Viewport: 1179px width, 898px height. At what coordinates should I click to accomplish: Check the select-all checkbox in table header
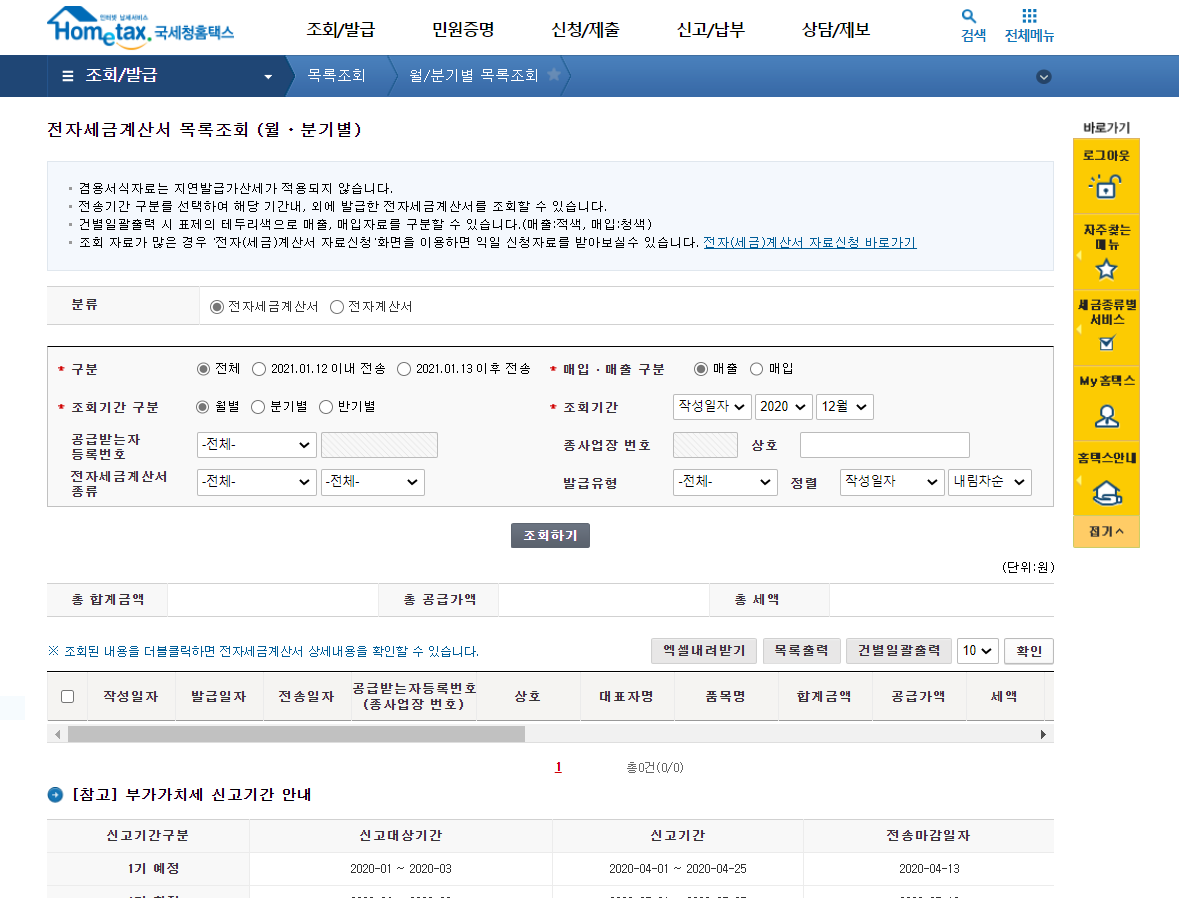(x=68, y=696)
